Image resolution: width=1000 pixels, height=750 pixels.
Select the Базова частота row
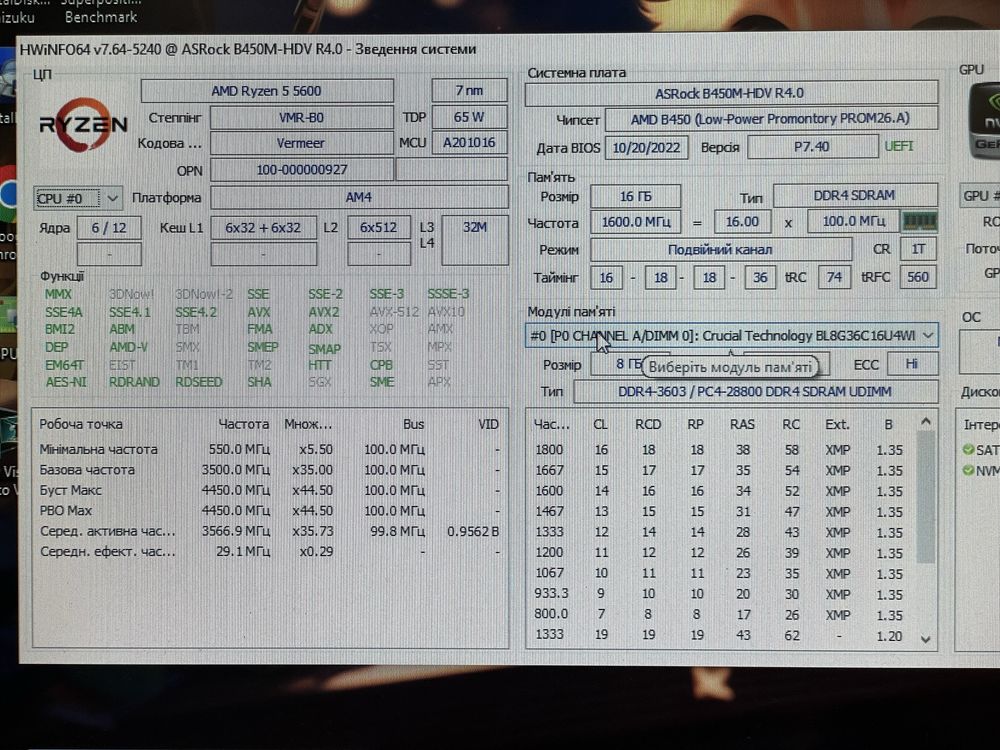pos(269,470)
